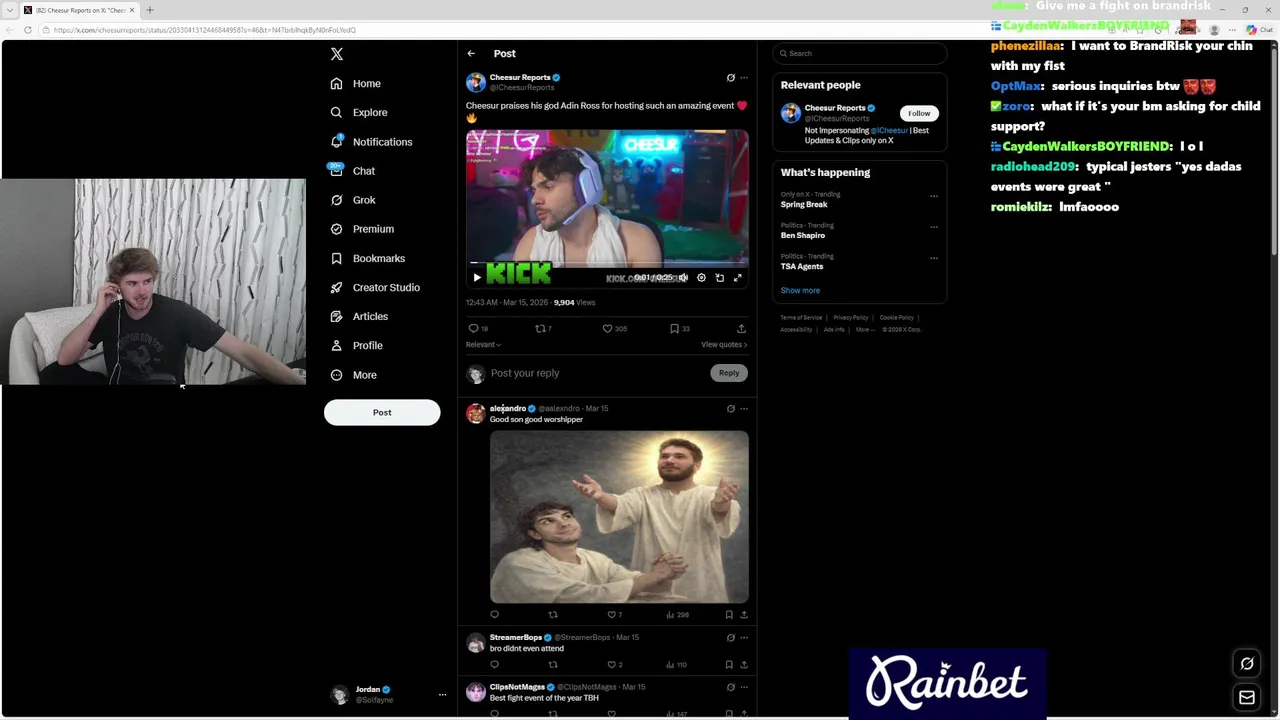Mute the video volume icon
1280x720 pixels.
point(683,277)
